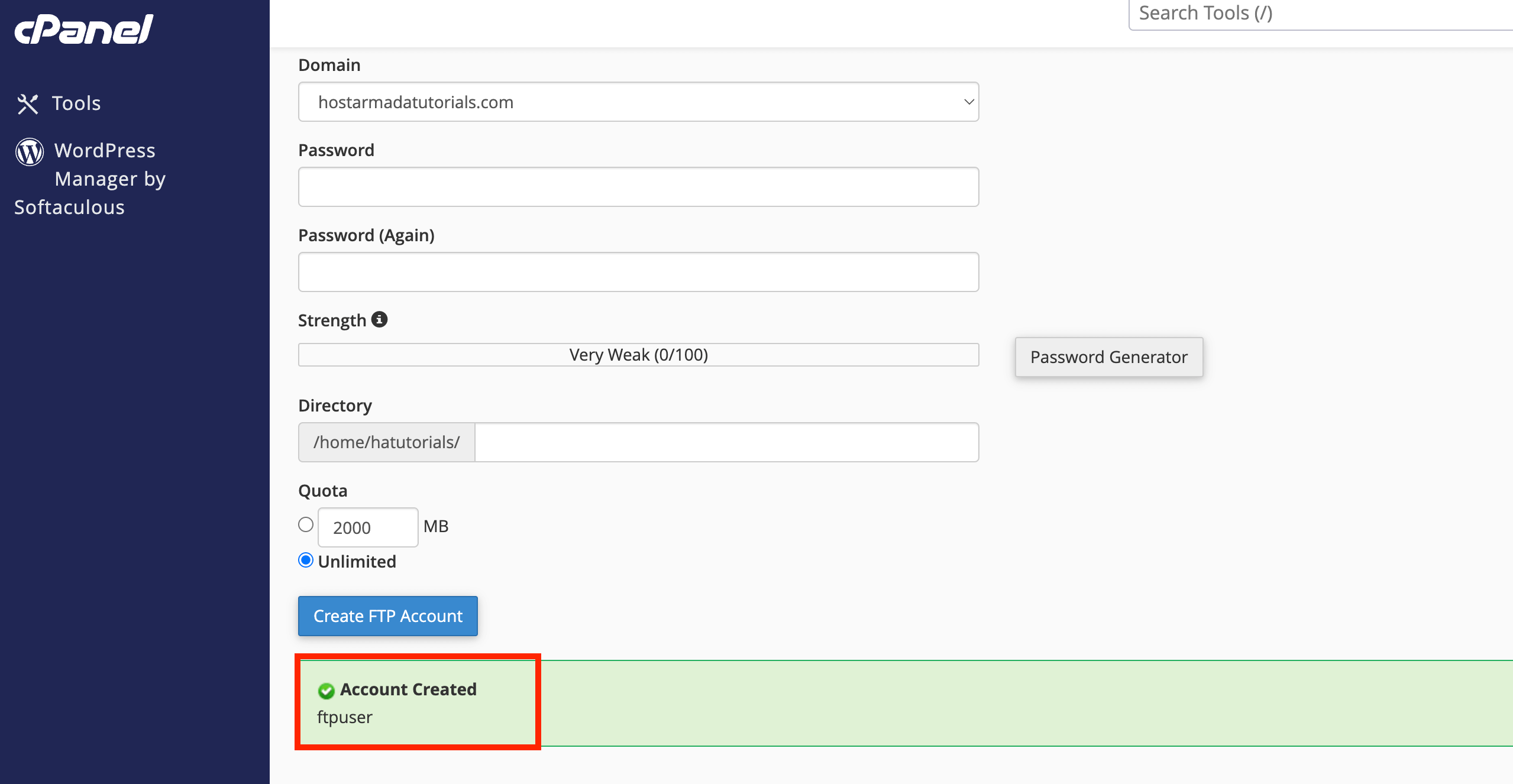1513x784 pixels.
Task: Click the cPanel logo
Action: [83, 28]
